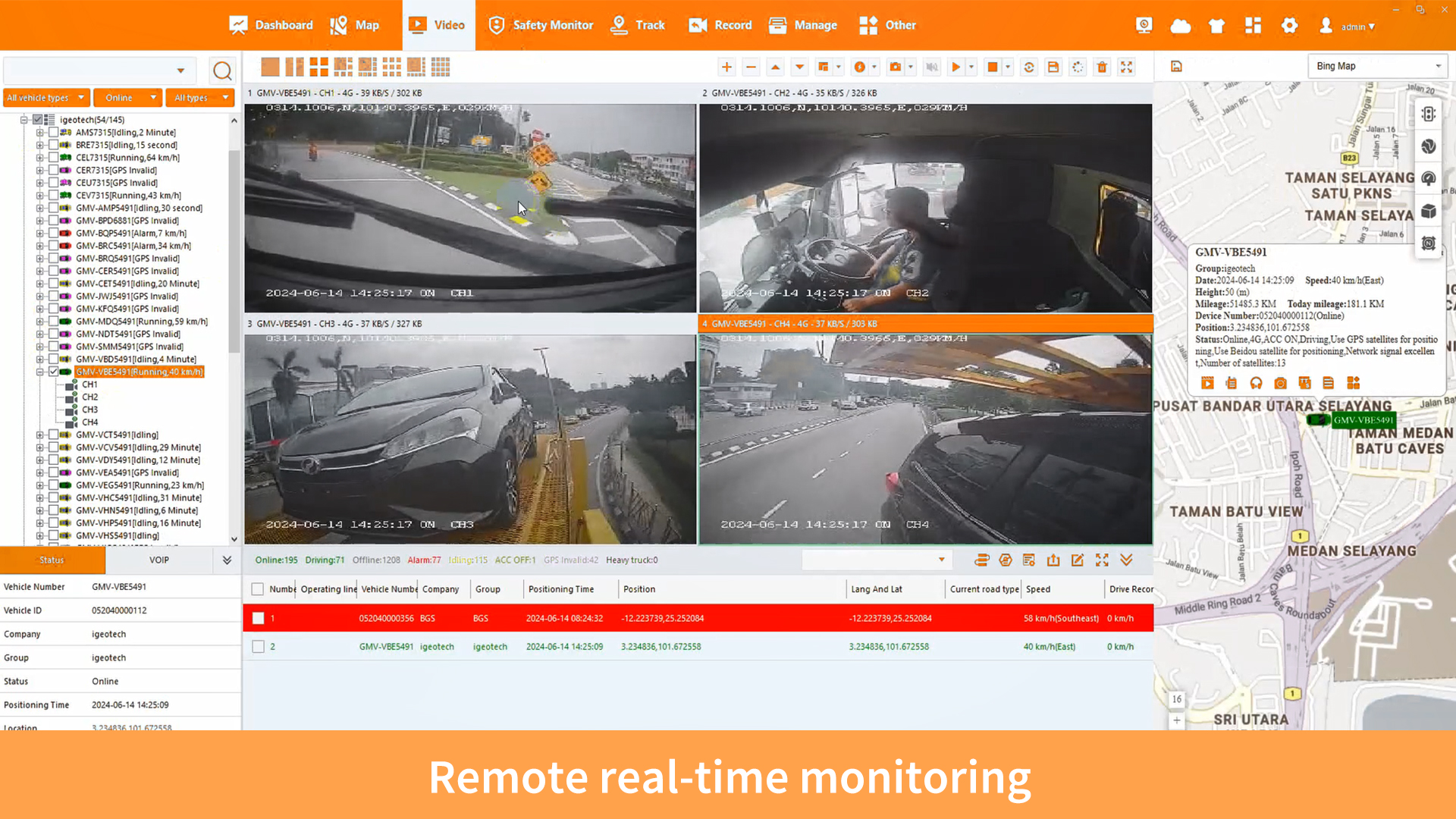Go to the Track tab
This screenshot has width=1456, height=819.
pyautogui.click(x=638, y=25)
